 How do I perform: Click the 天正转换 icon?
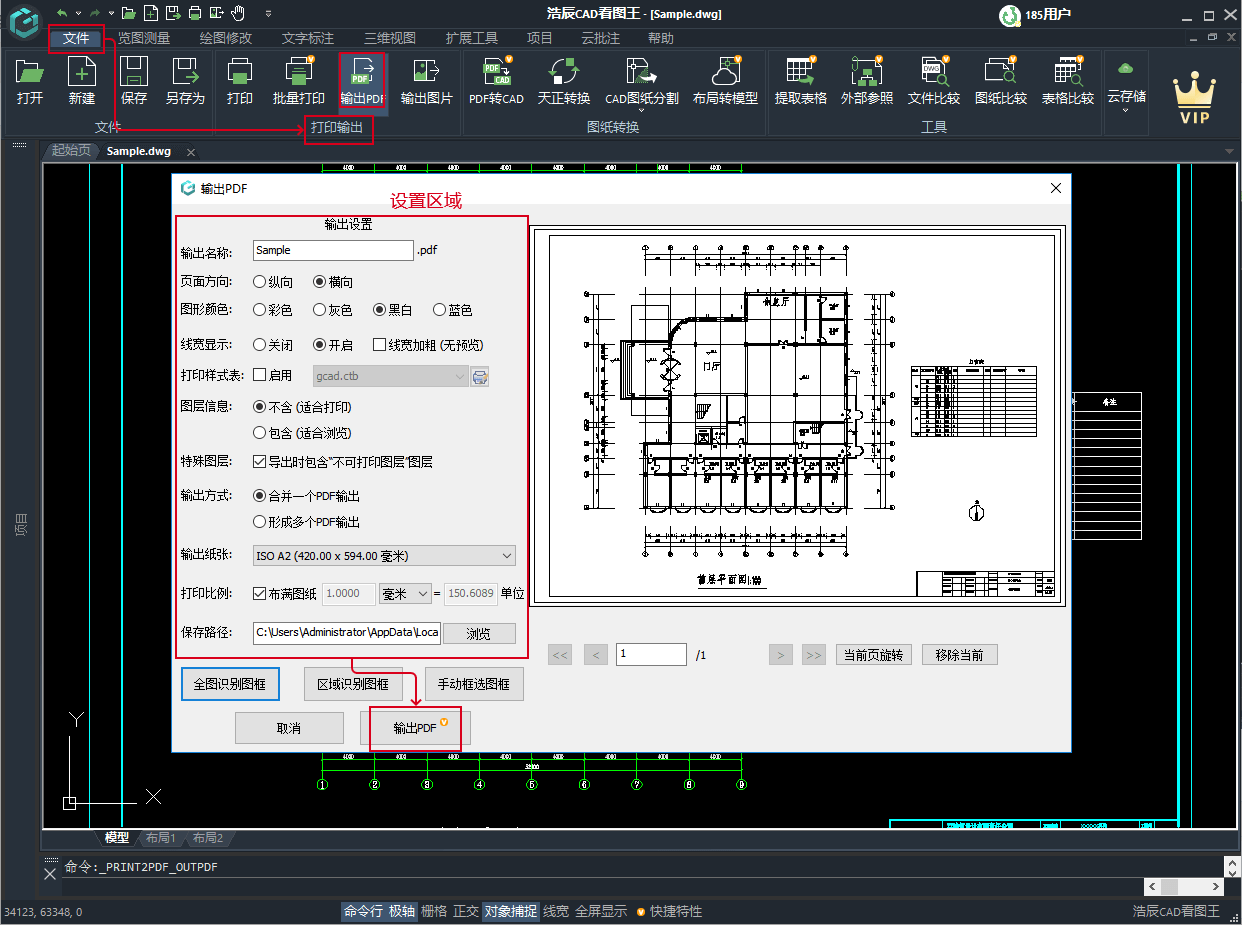[563, 80]
